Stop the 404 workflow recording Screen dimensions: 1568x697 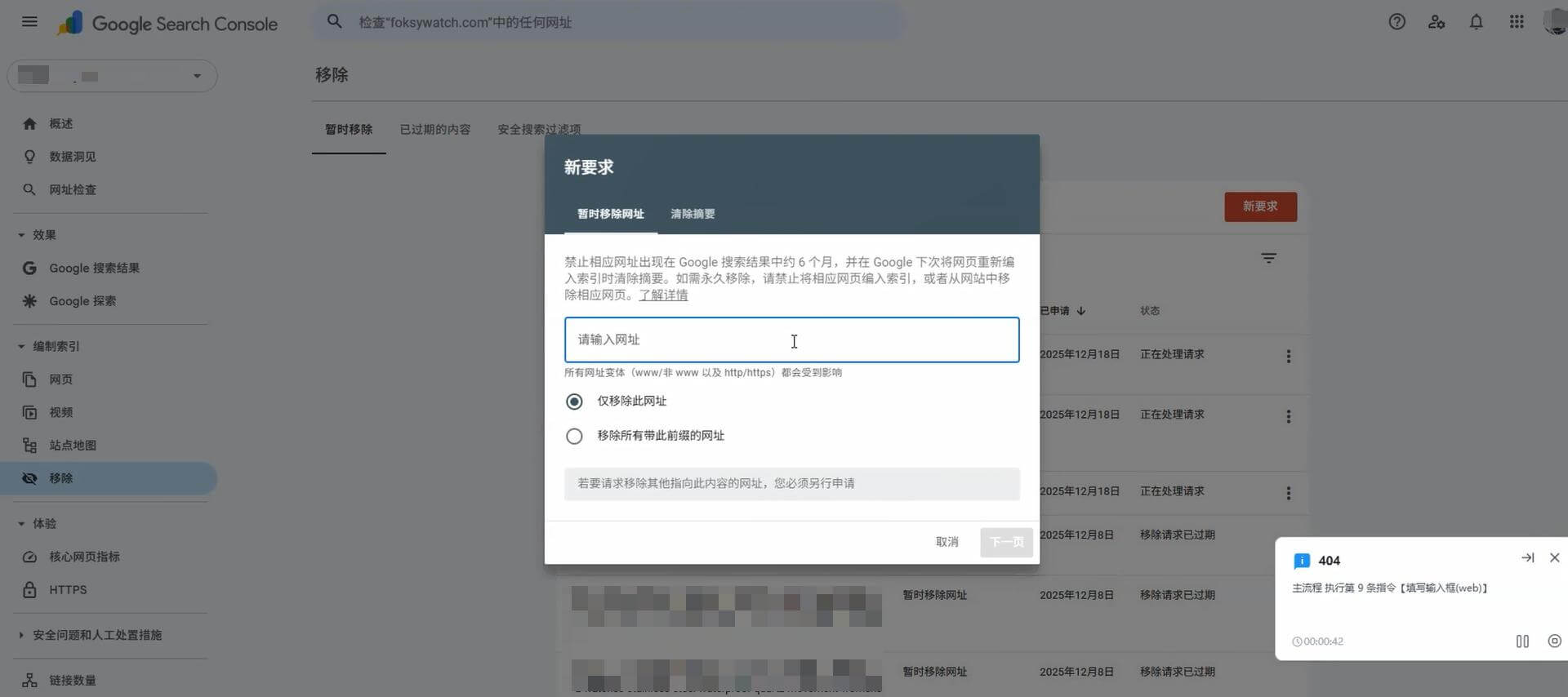[x=1554, y=642]
